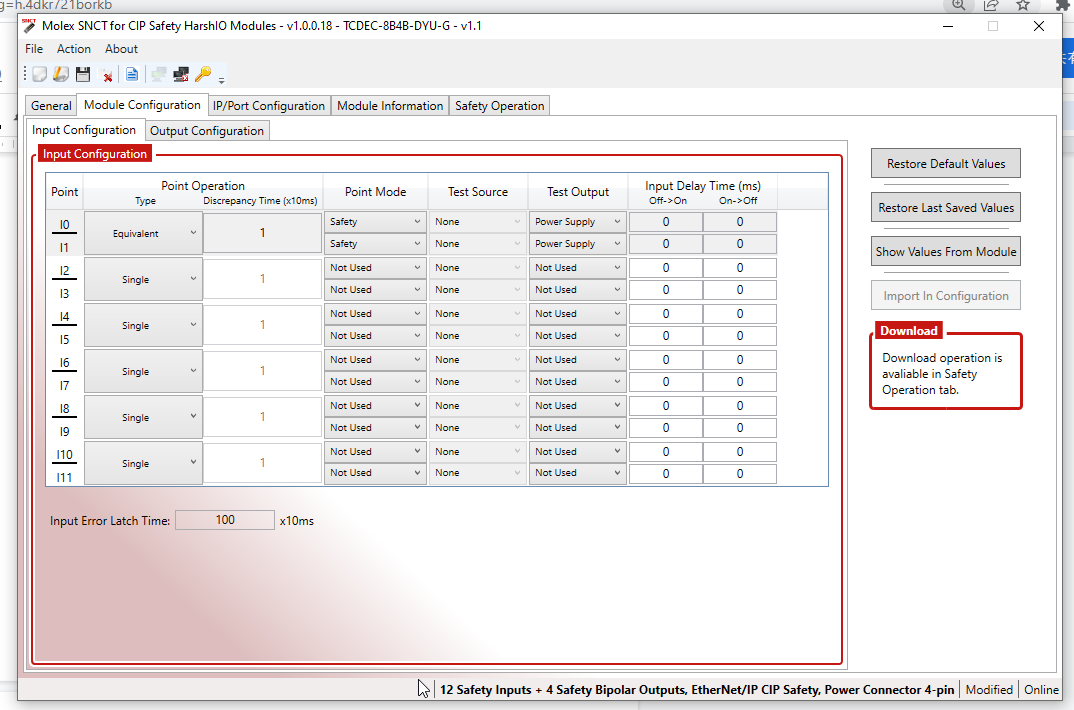Select the Input Configuration sub-tab

[84, 129]
